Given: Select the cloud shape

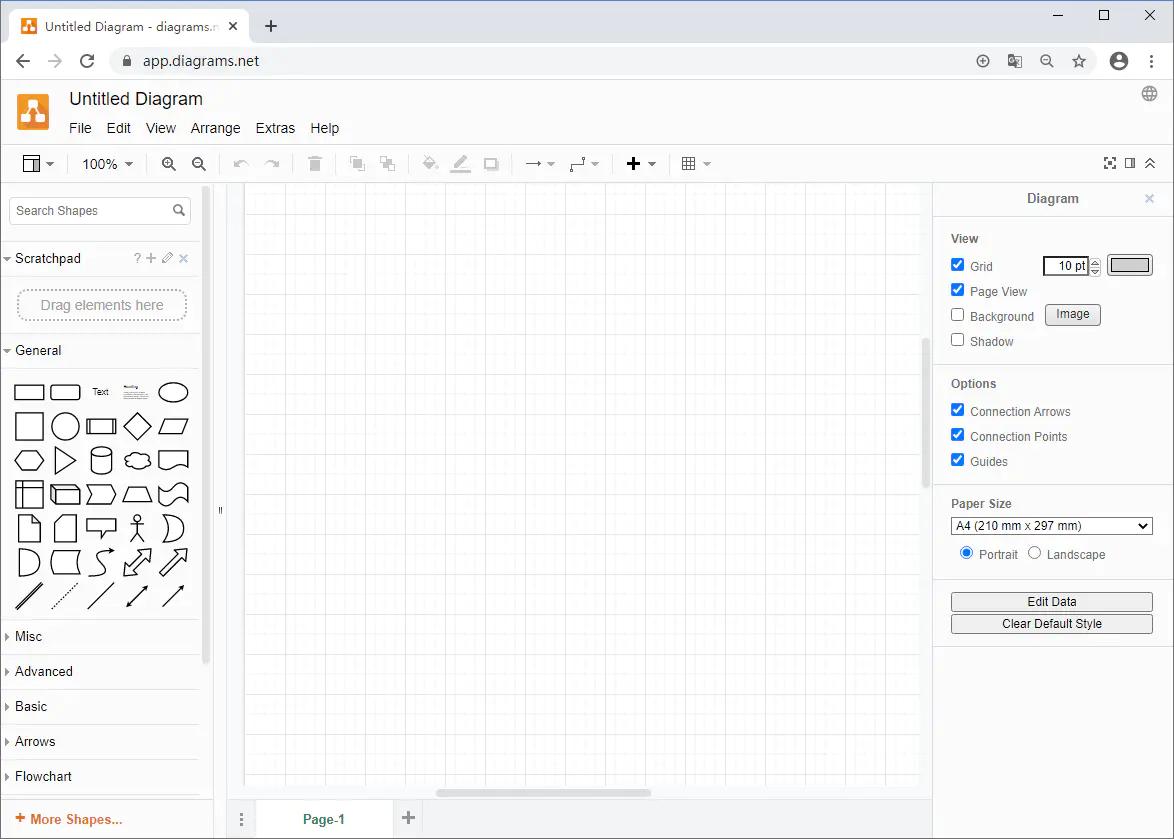Looking at the screenshot, I should 137,461.
